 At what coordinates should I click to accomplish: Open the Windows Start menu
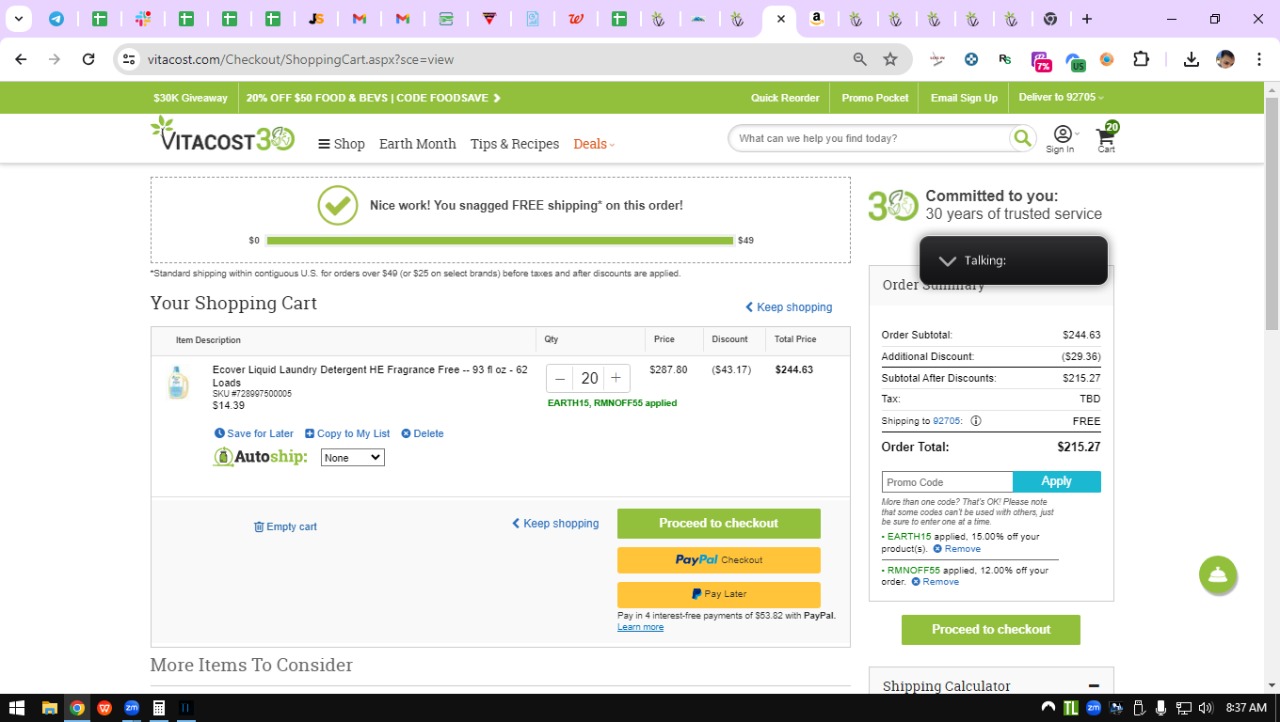(x=17, y=708)
